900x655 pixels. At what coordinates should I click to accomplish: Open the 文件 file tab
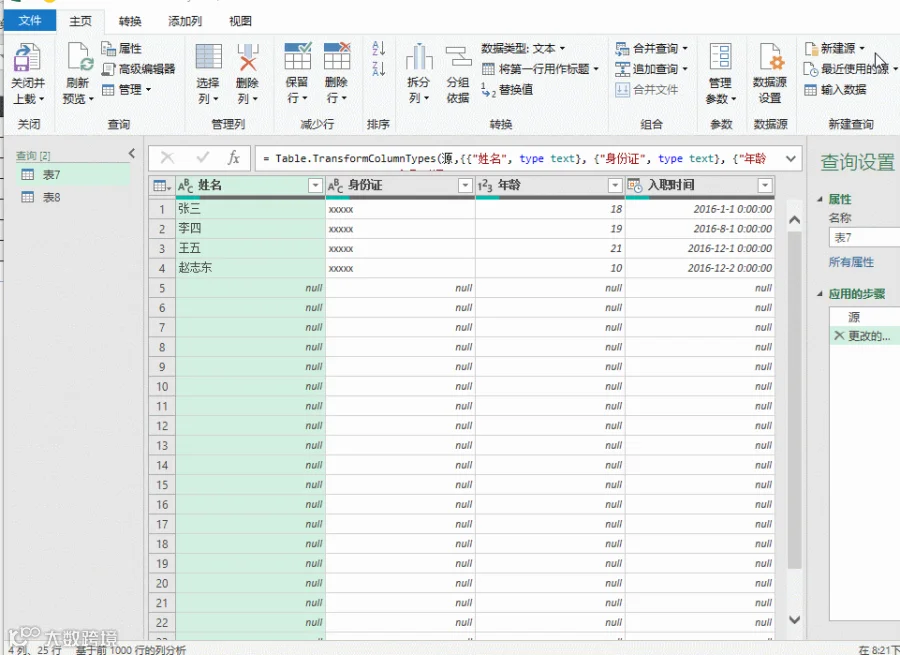(30, 21)
